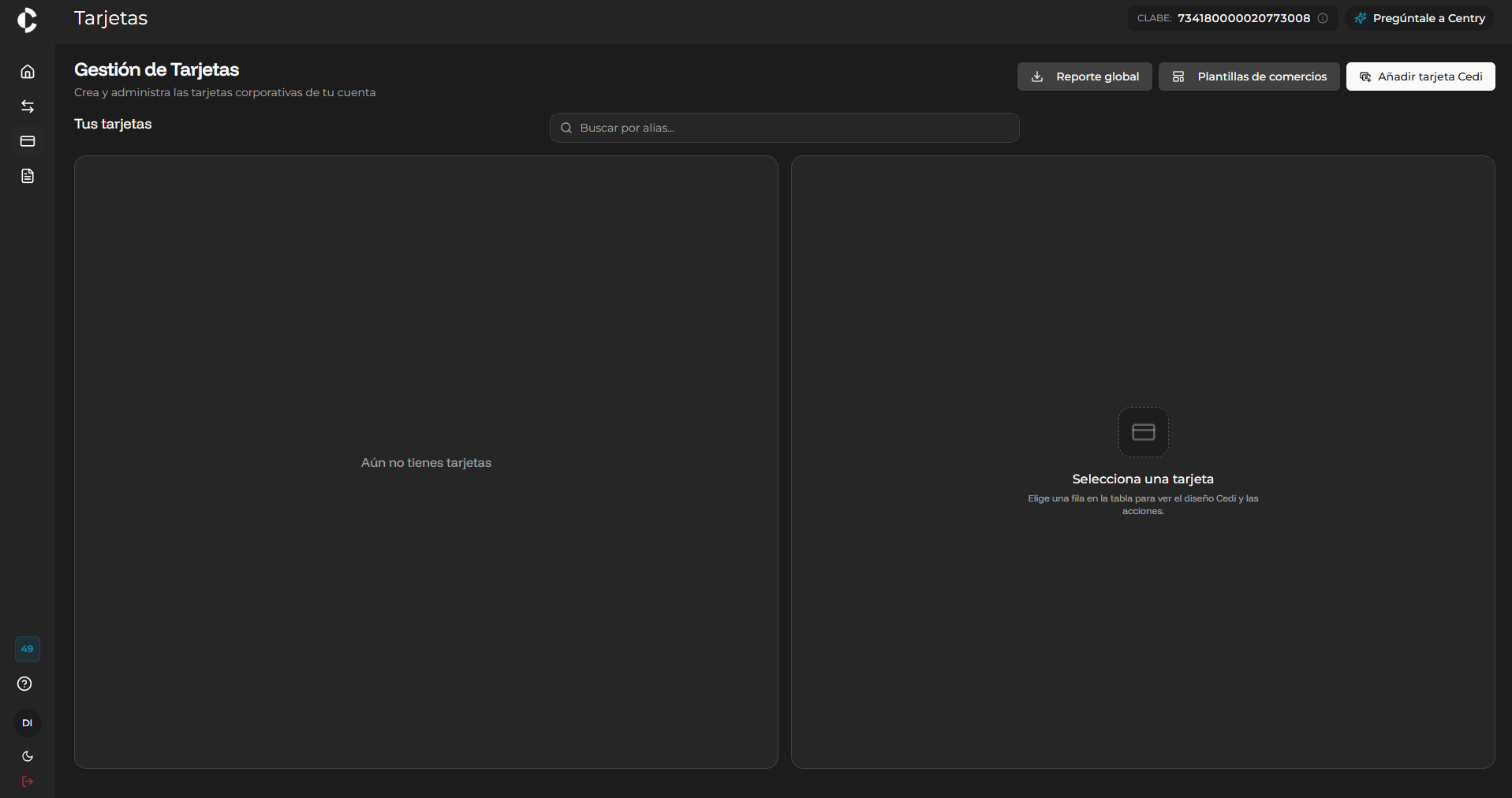
Task: Open the Home page from sidebar
Action: [x=28, y=72]
